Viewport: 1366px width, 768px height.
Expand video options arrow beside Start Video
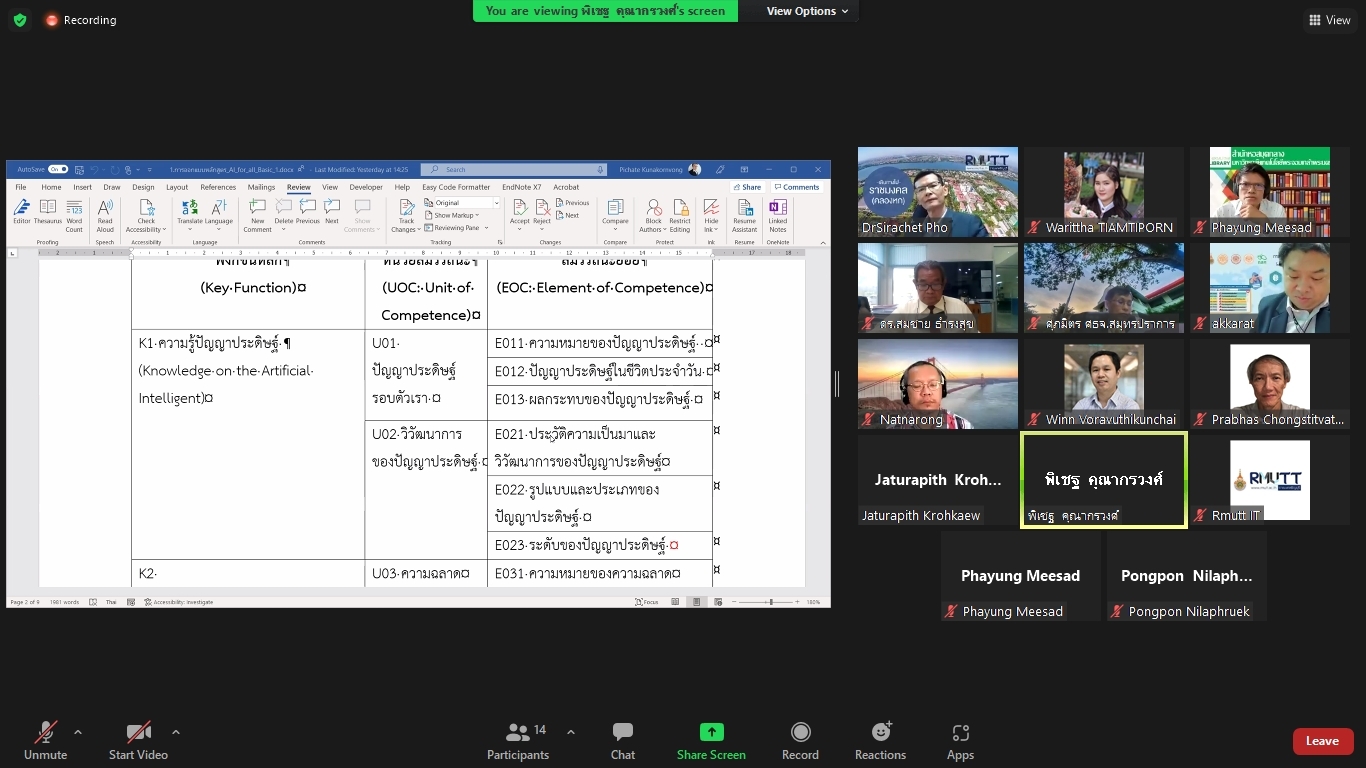coord(176,732)
